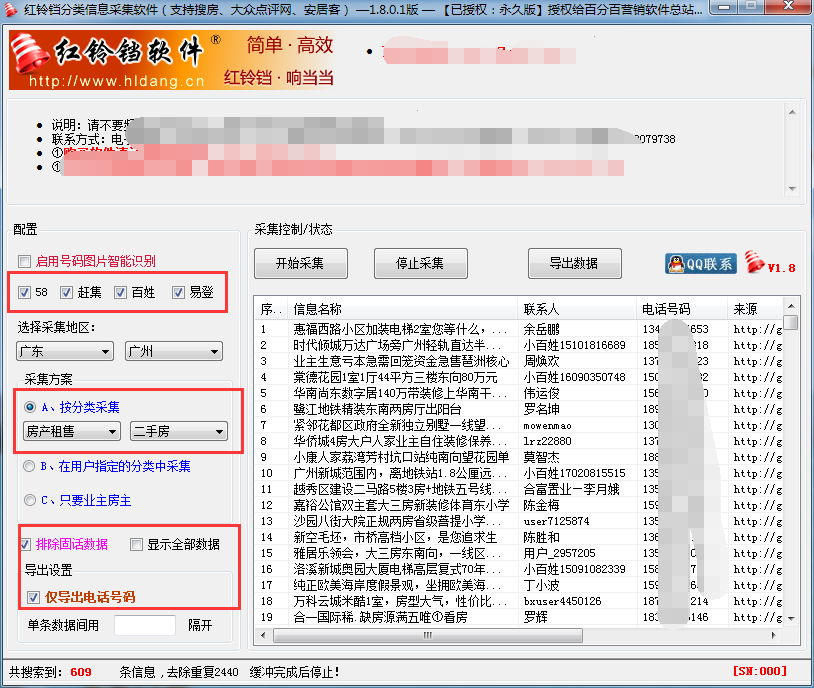
Task: Click the QQ联系 penguin button
Action: (x=701, y=264)
